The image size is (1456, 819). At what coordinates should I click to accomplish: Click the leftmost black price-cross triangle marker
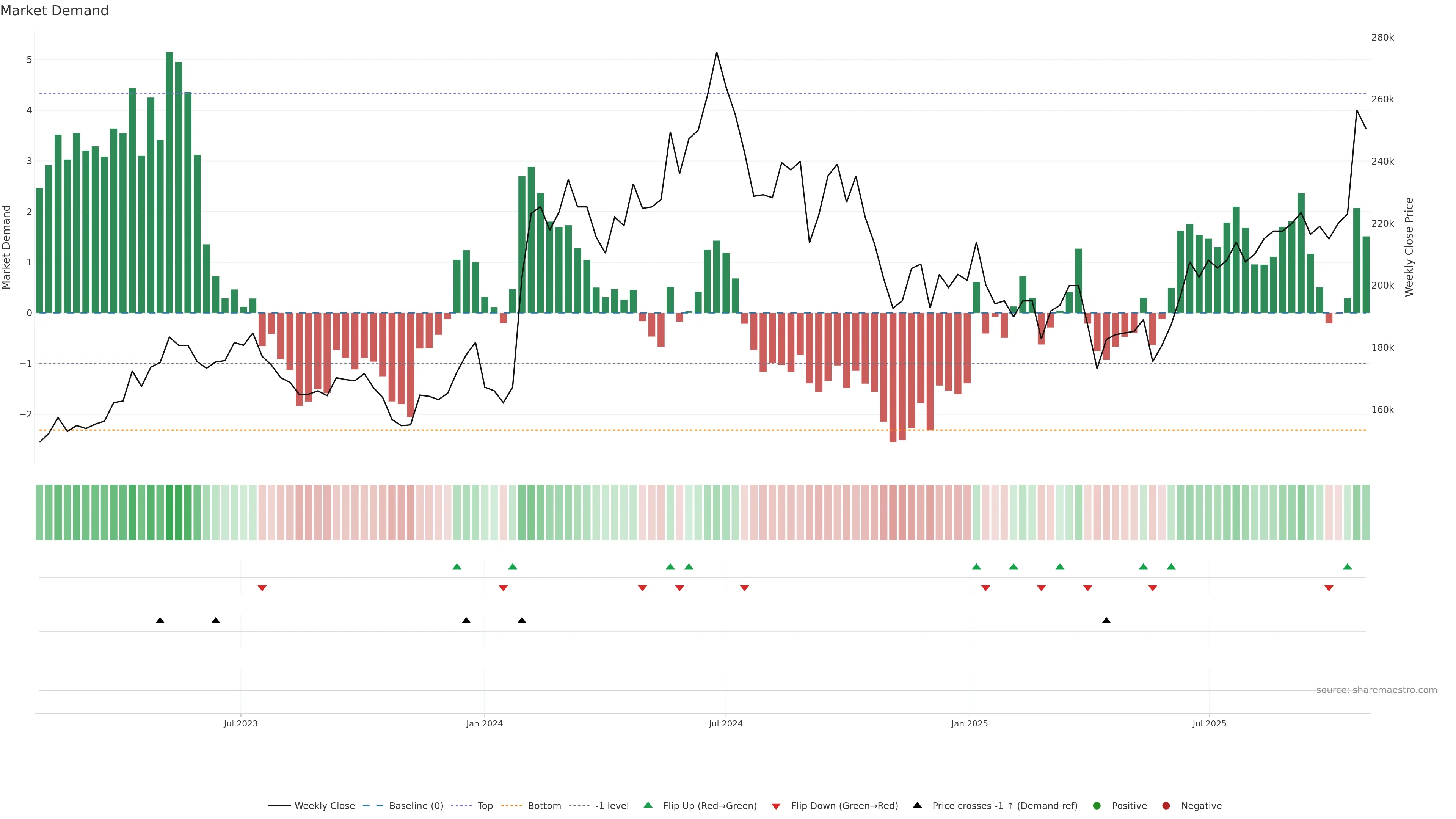(x=160, y=621)
